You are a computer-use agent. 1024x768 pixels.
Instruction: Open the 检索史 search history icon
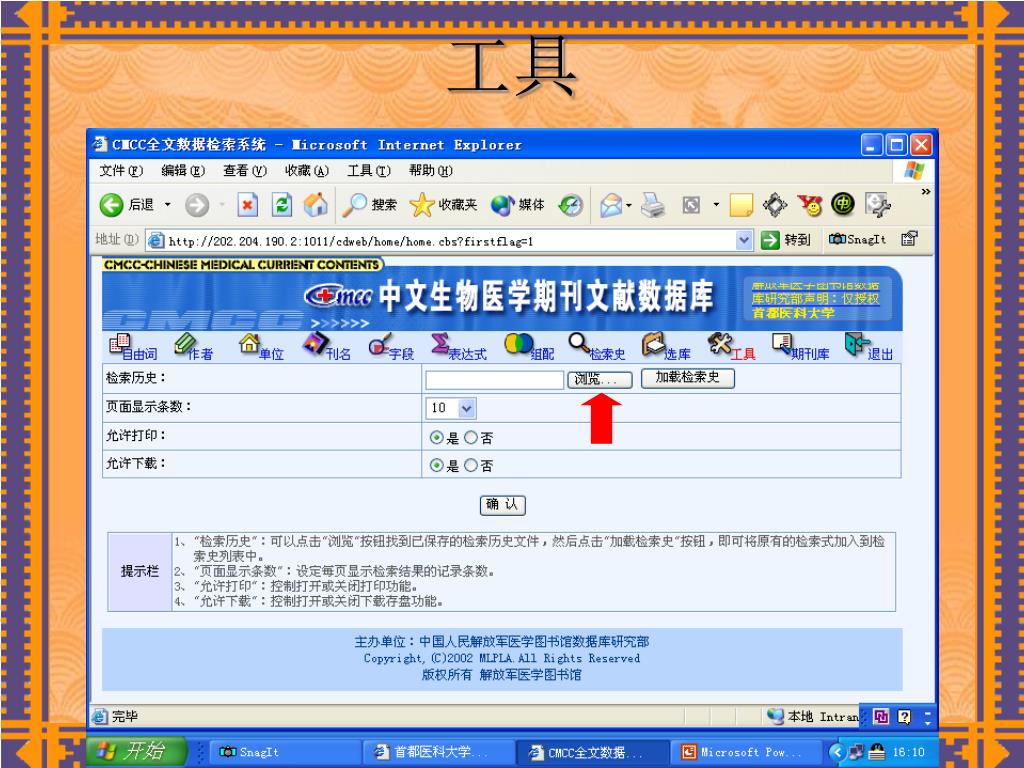click(596, 347)
